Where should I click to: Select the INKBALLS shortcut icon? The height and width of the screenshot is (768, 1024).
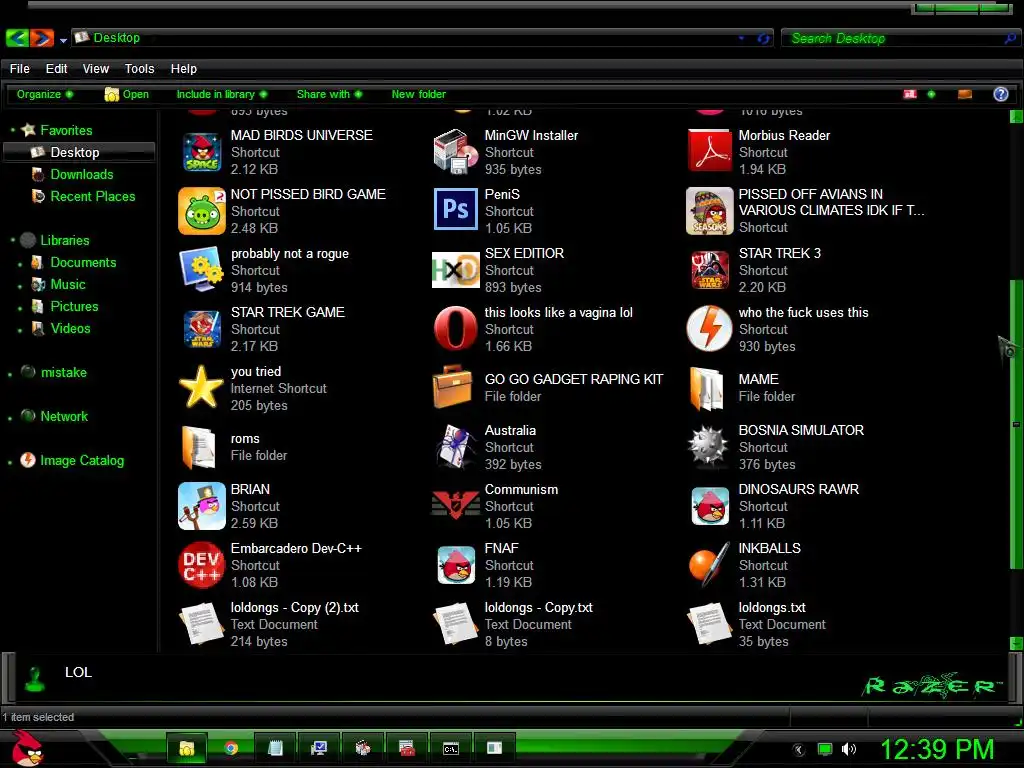click(x=710, y=564)
